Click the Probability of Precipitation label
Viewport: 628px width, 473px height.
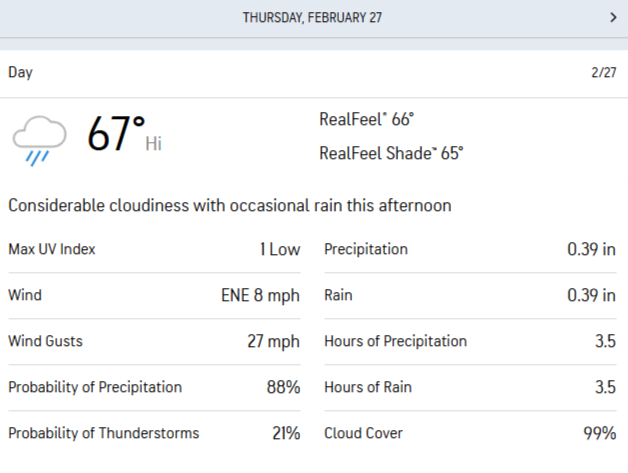[x=95, y=387]
